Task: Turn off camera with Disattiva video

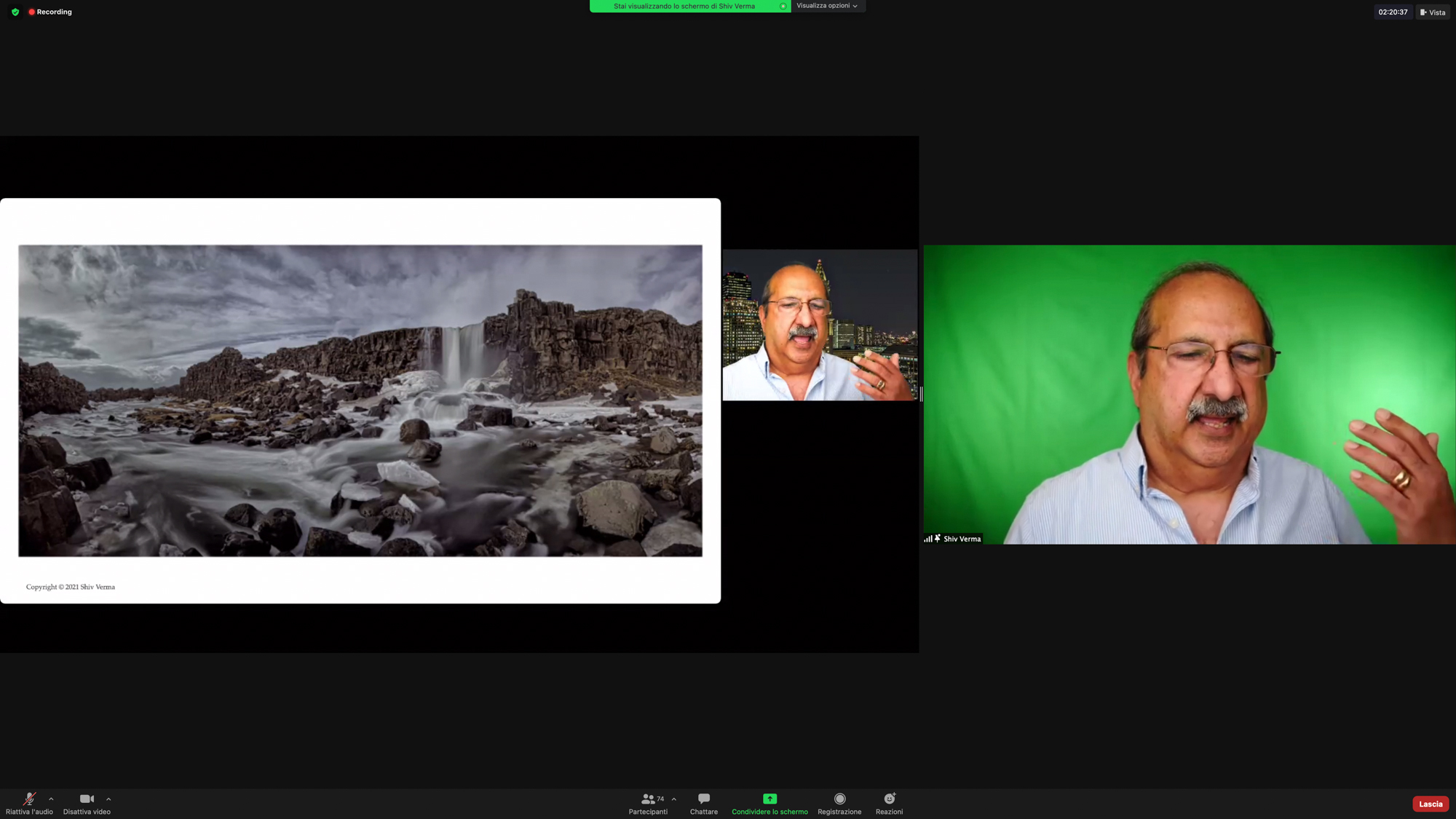Action: click(x=87, y=799)
